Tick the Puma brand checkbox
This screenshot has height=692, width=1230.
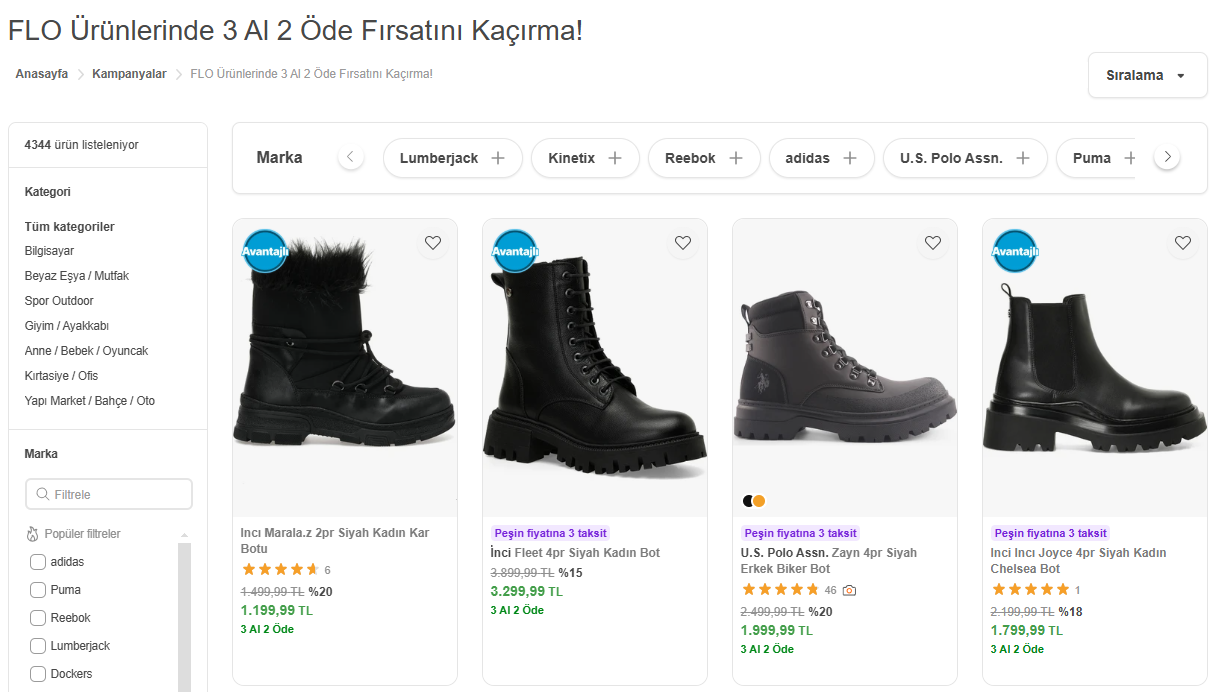pos(38,590)
